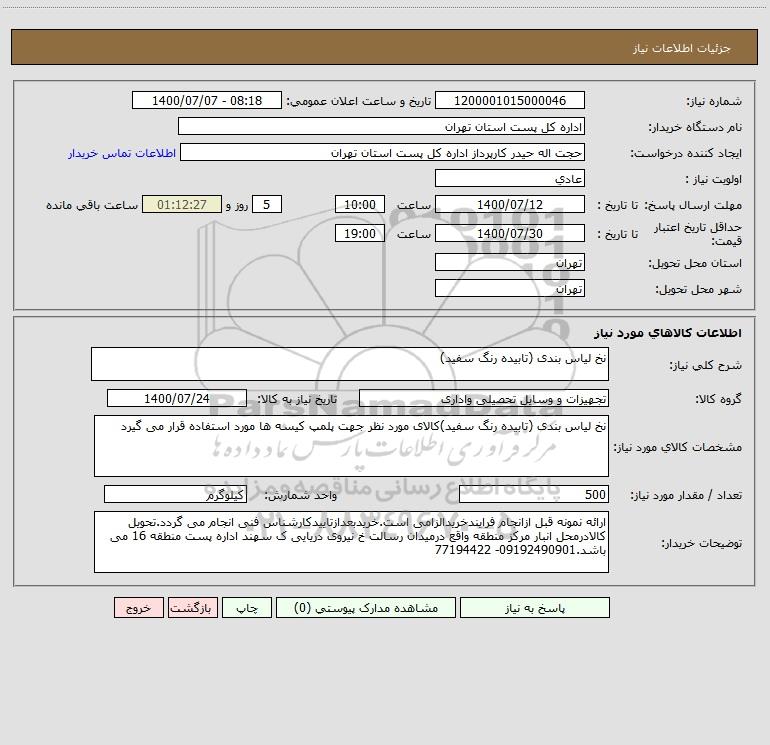Click the توضیحات خریدار label
Viewport: 770px width, 745px height.
[701, 543]
